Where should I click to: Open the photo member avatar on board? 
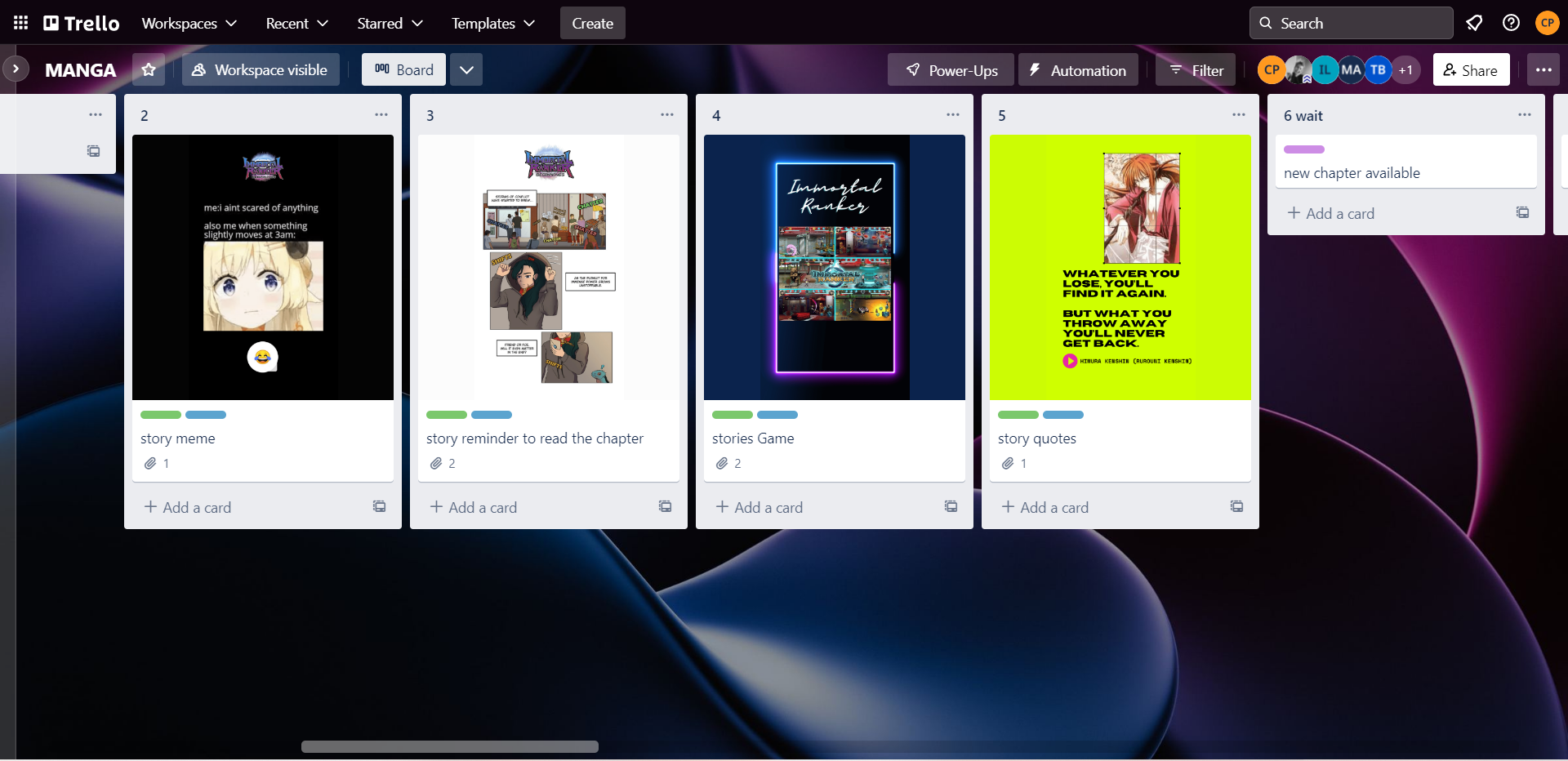1298,70
